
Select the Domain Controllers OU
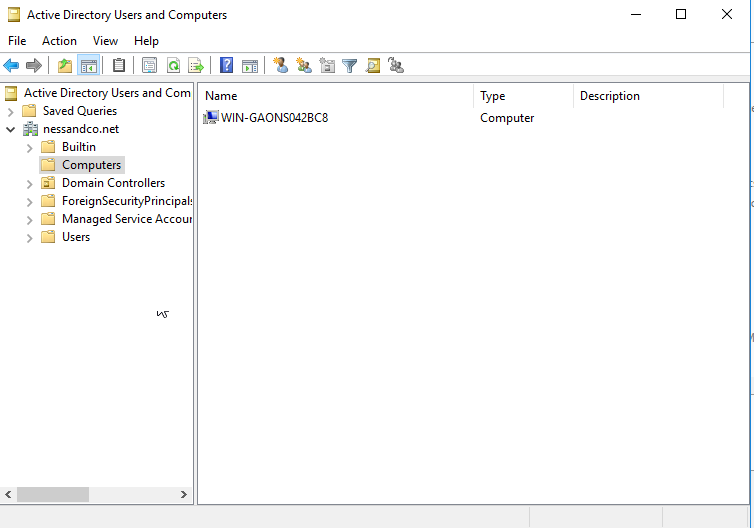click(x=113, y=183)
